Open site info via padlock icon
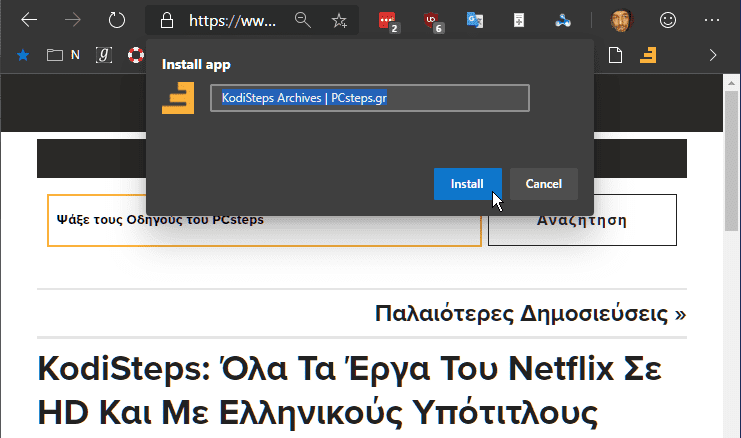The height and width of the screenshot is (438, 741). (166, 20)
